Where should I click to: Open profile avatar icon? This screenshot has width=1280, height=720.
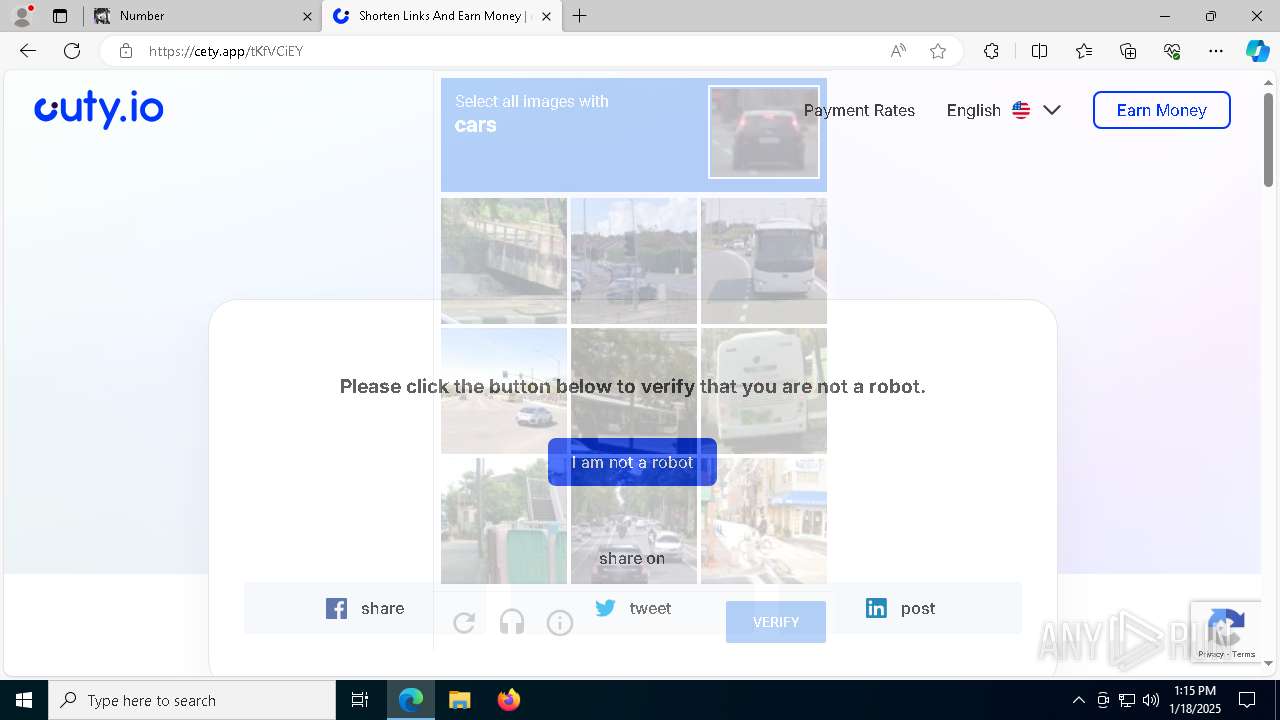pyautogui.click(x=22, y=16)
